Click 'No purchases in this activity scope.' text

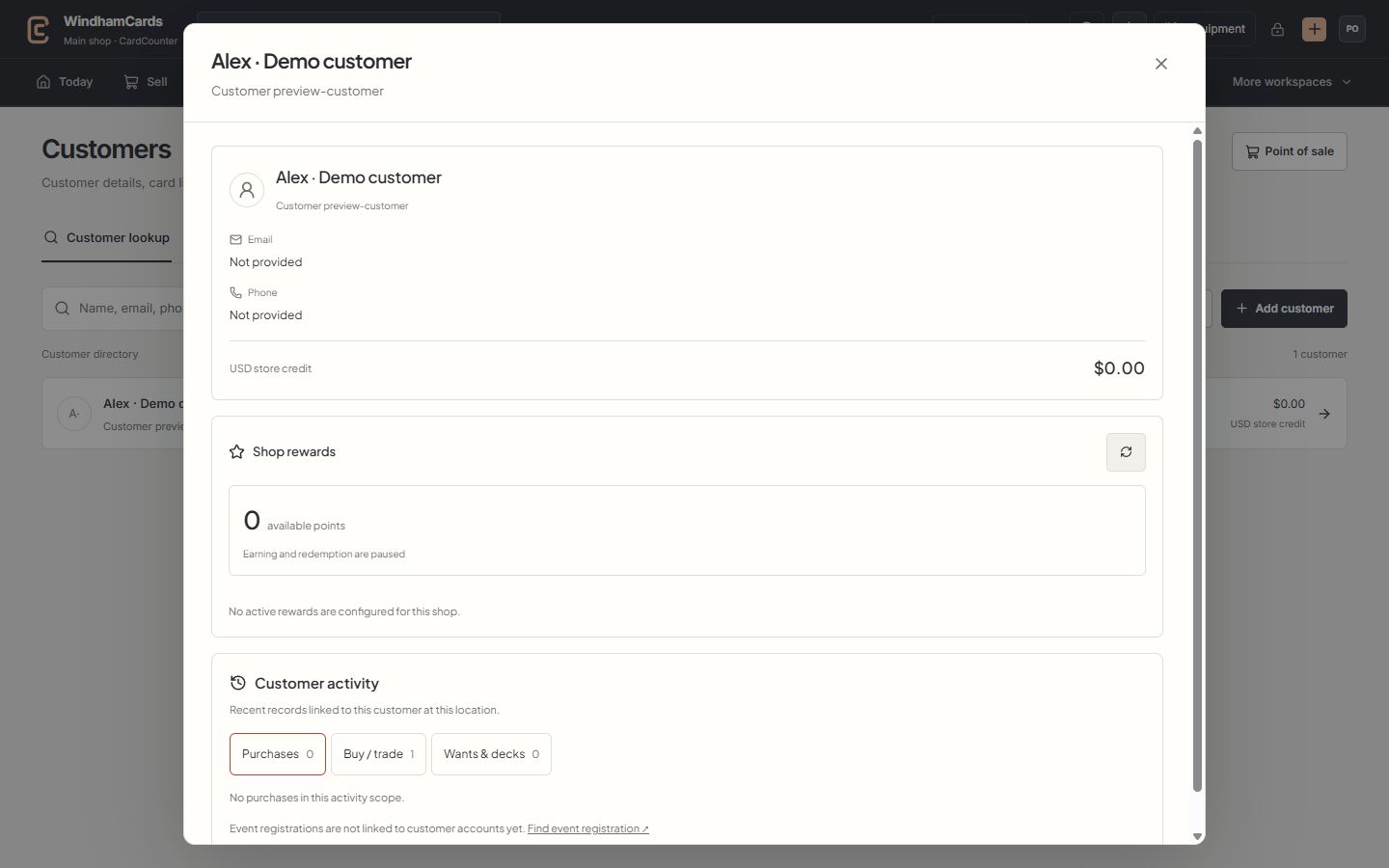316,798
